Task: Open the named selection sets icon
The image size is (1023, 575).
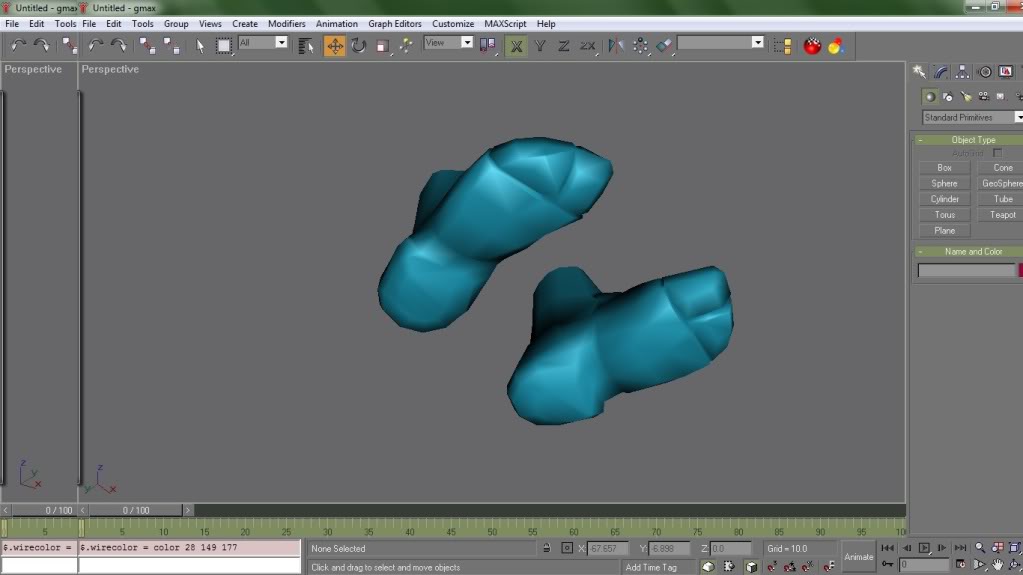Action: pos(782,46)
